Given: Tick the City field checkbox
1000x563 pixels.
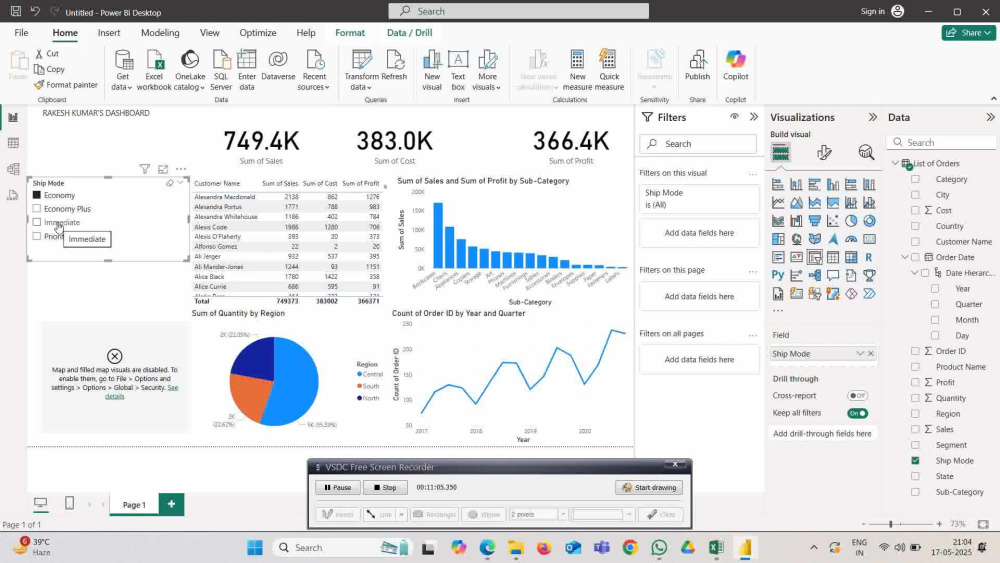Looking at the screenshot, I should (x=915, y=195).
